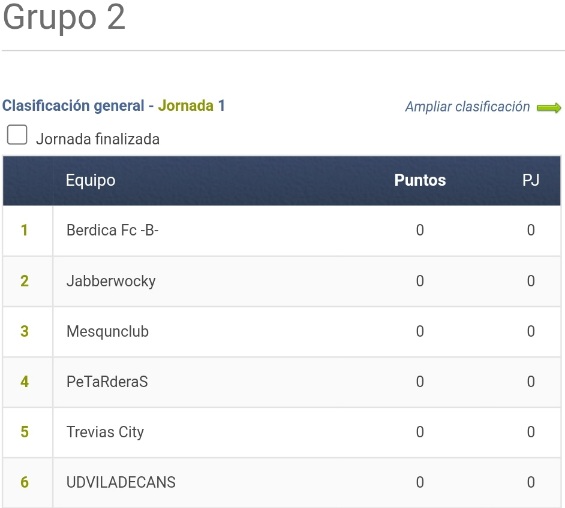Open team UDVILADECANS
This screenshot has width=565, height=508.
(x=121, y=482)
